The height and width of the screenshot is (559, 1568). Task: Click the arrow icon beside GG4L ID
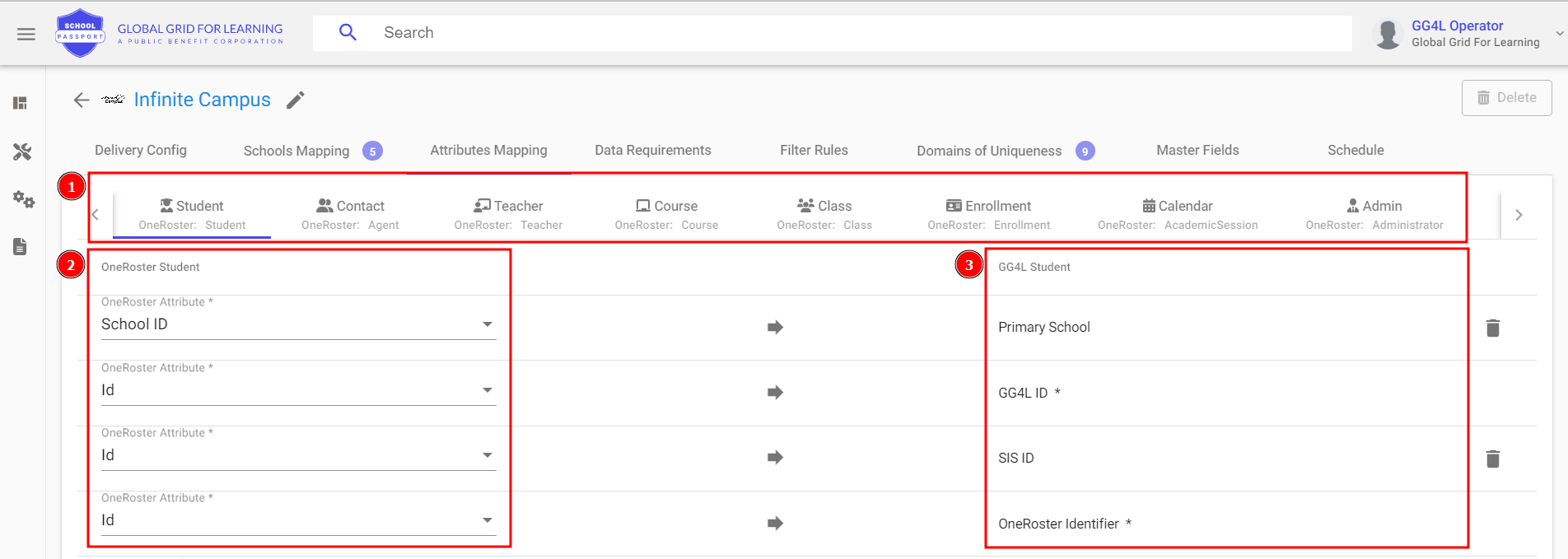[775, 393]
